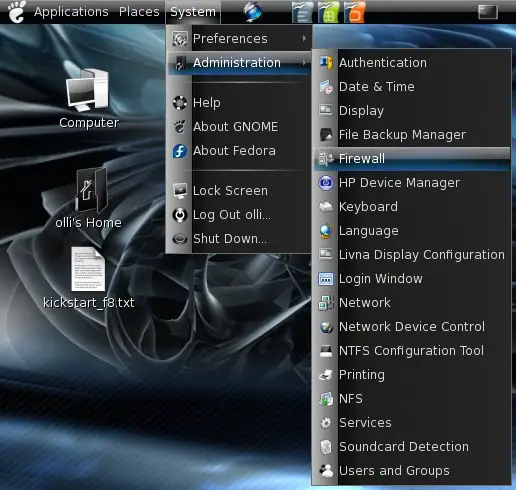This screenshot has width=516, height=490.
Task: Open the OpenOffice Impress launcher icon
Action: click(354, 12)
